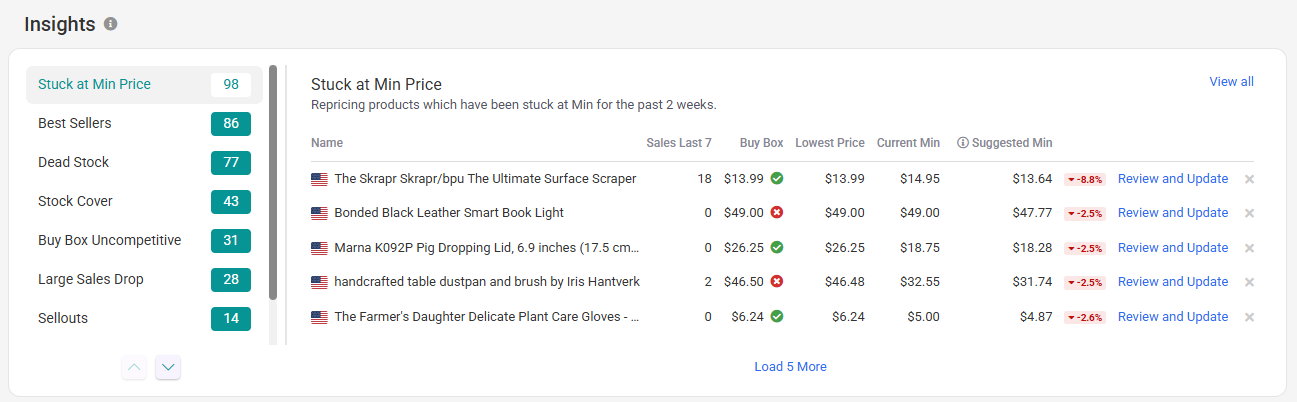Open the Best Sellers insight

(x=144, y=123)
